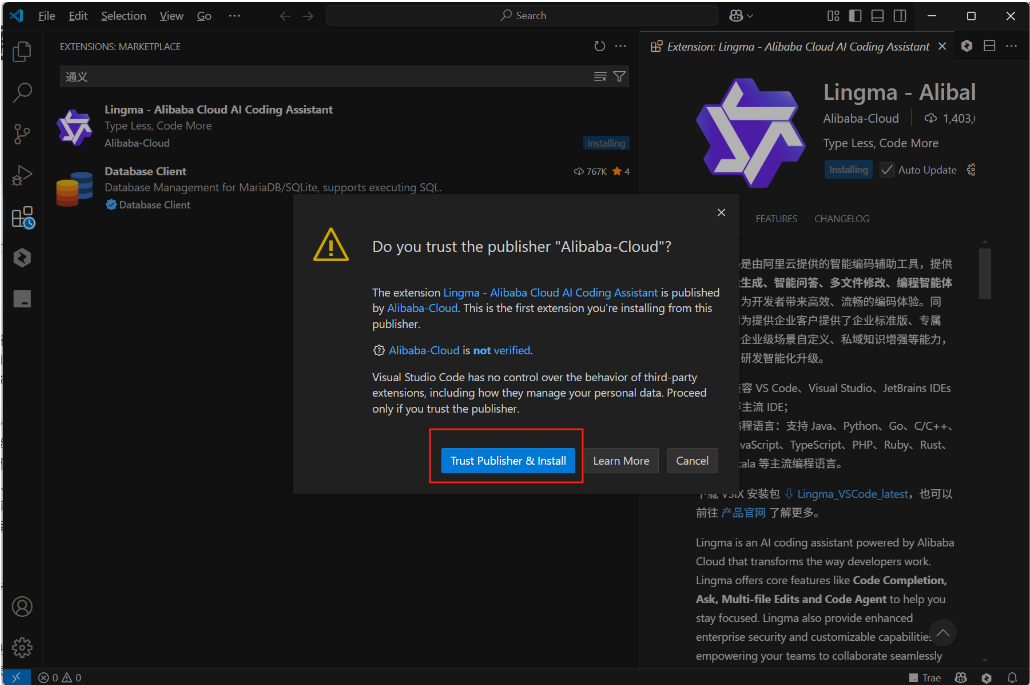Toggle the Auto Update checkbox
The height and width of the screenshot is (685, 1030).
pyautogui.click(x=887, y=170)
